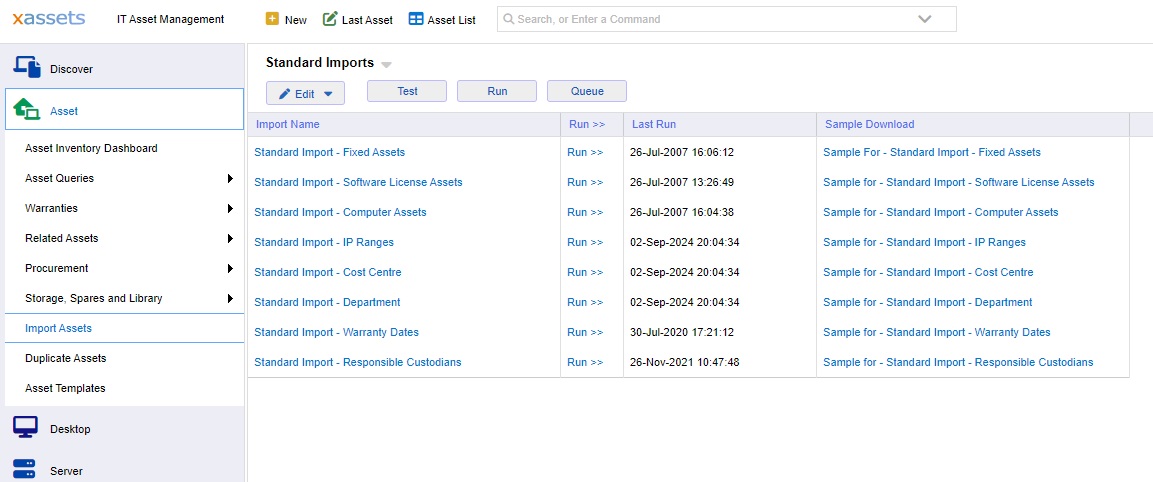Click the Discover devices icon in sidebar
The width and height of the screenshot is (1153, 482).
tap(26, 67)
